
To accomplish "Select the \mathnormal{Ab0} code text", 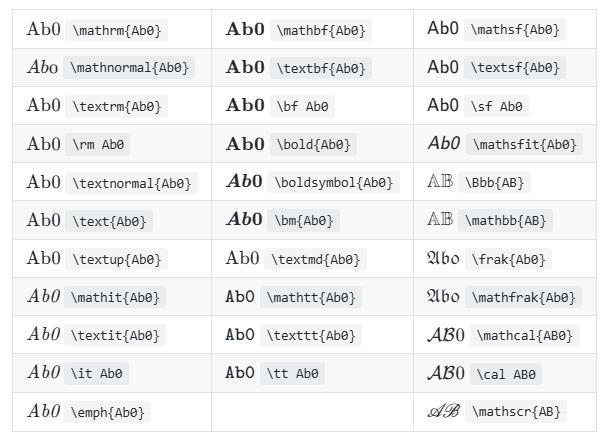I will click(129, 68).
